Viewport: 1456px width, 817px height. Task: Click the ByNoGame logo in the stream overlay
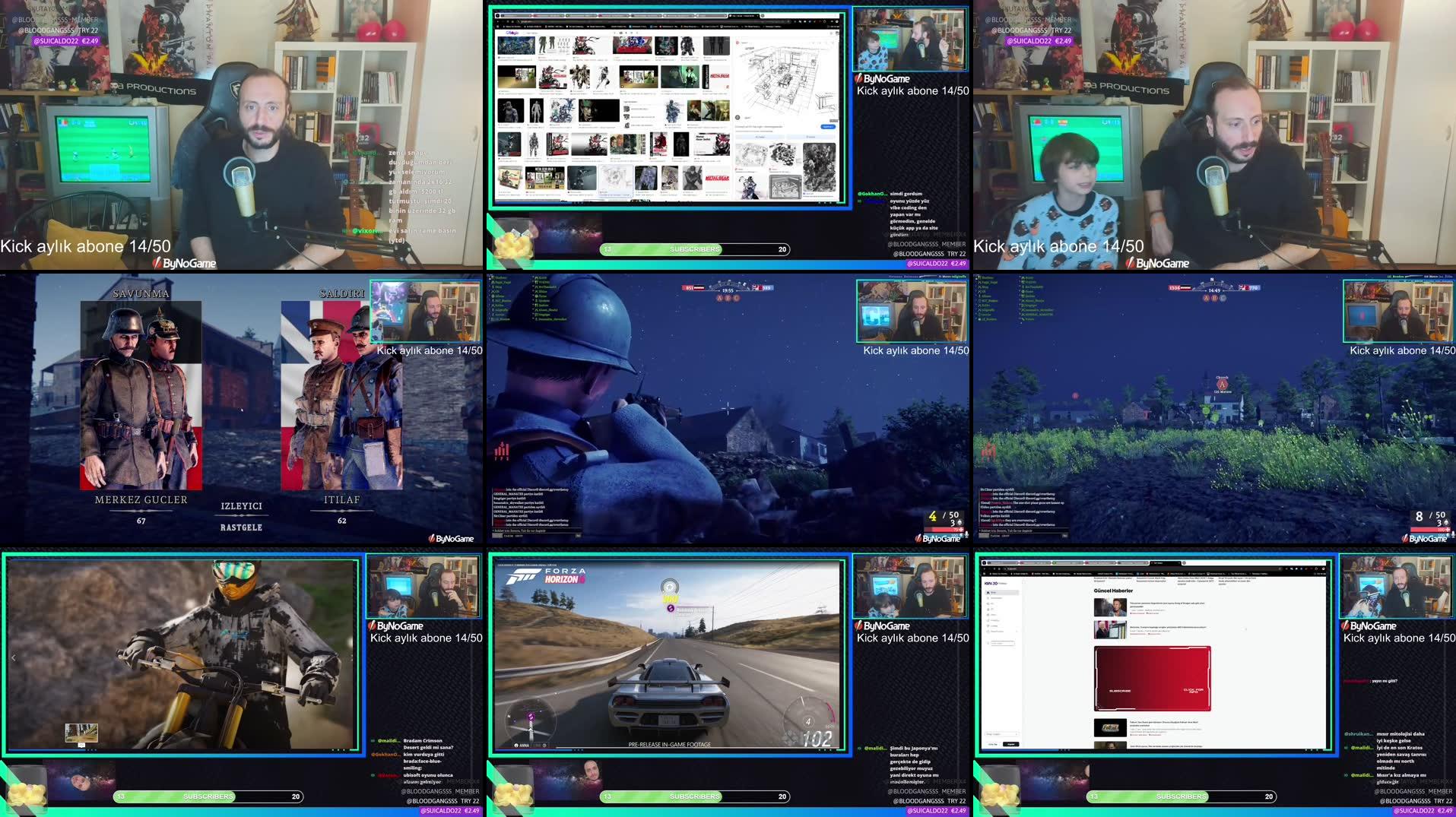point(185,263)
